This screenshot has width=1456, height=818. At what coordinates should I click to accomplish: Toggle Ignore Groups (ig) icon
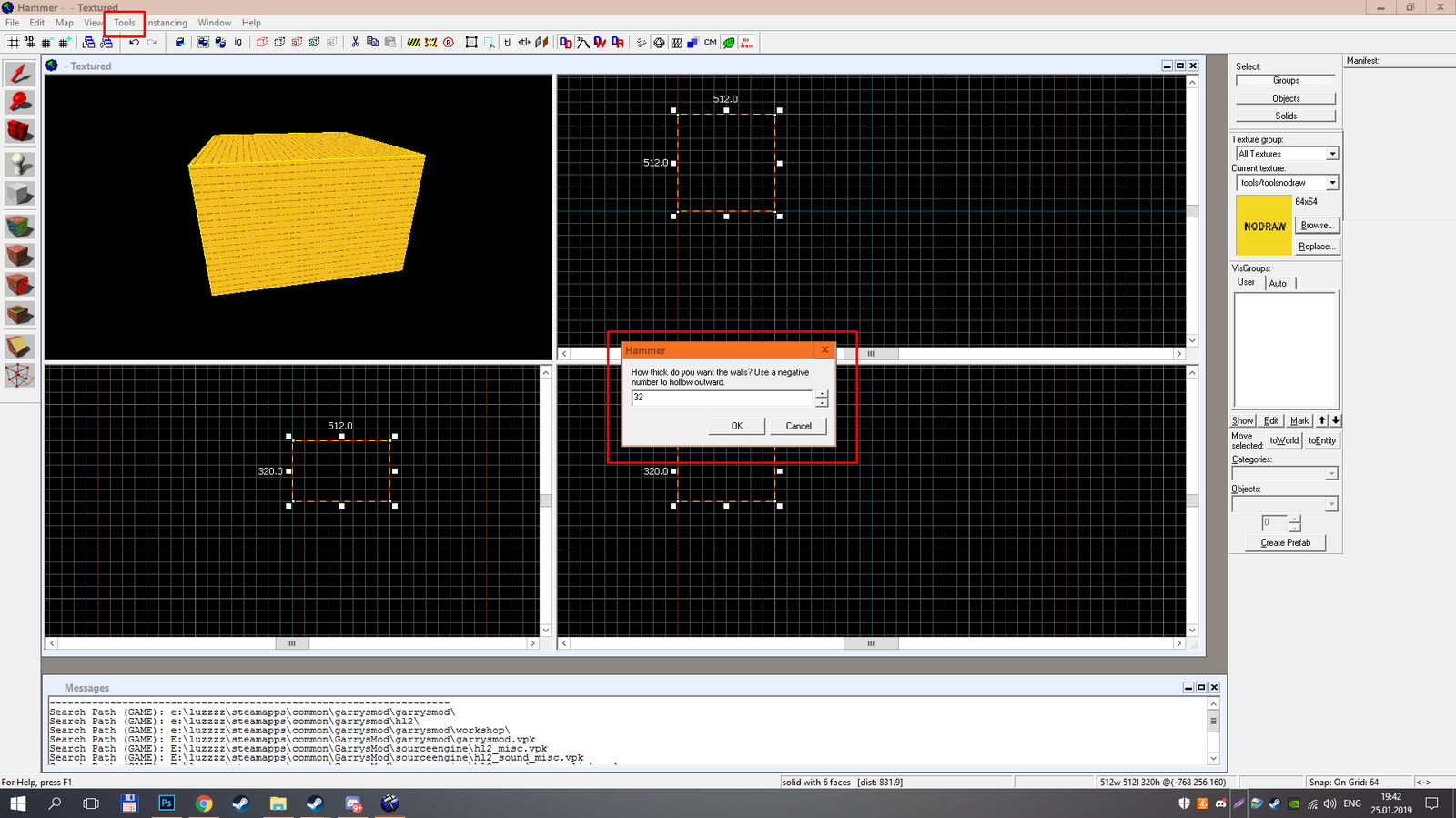coord(238,42)
